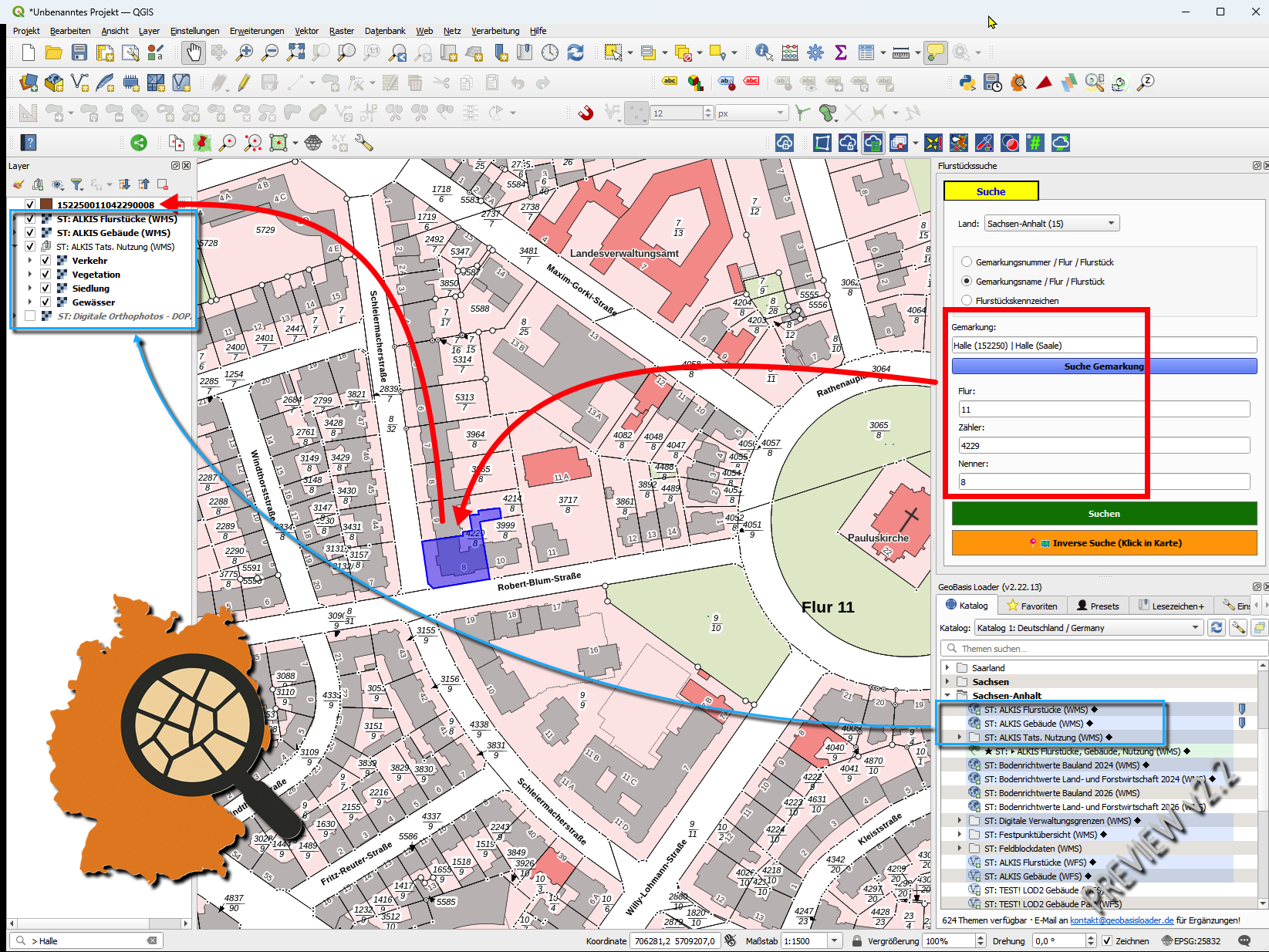Expand the Saarland catalog folder
Viewport: 1269px width, 952px height.
pos(947,668)
